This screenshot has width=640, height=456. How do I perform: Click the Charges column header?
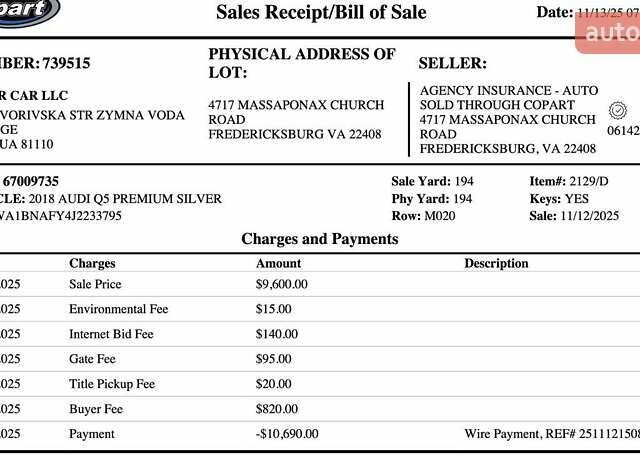tap(92, 263)
